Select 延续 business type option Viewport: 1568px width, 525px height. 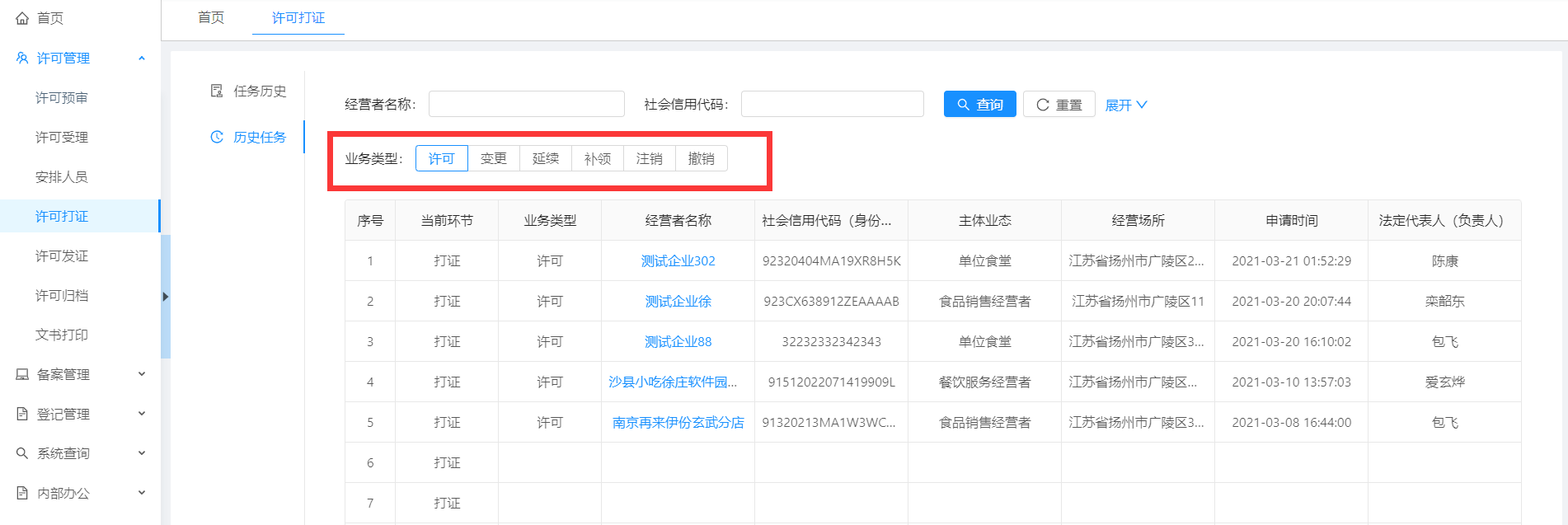[546, 158]
